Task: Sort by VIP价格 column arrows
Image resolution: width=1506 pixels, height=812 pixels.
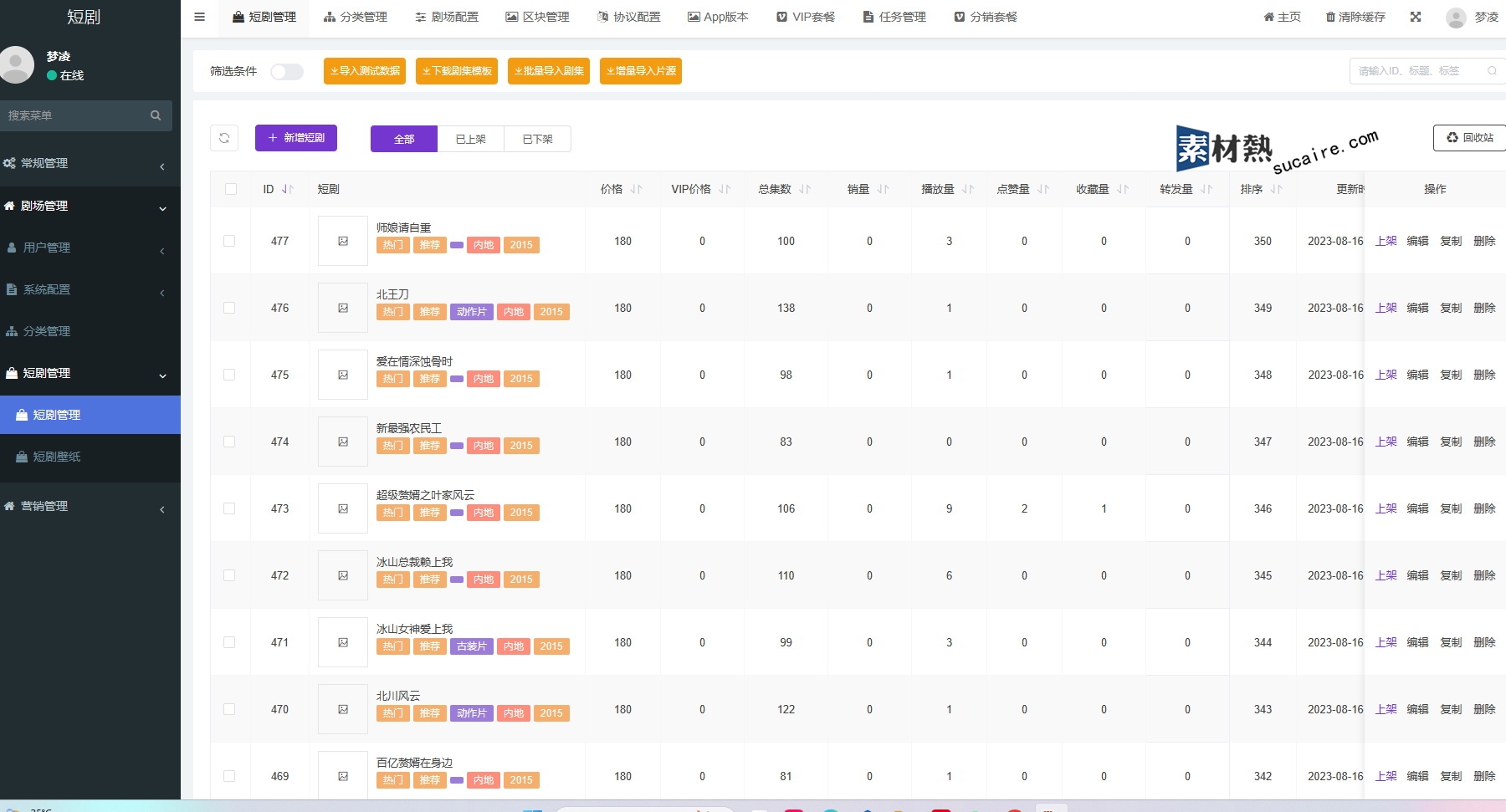Action: point(725,189)
